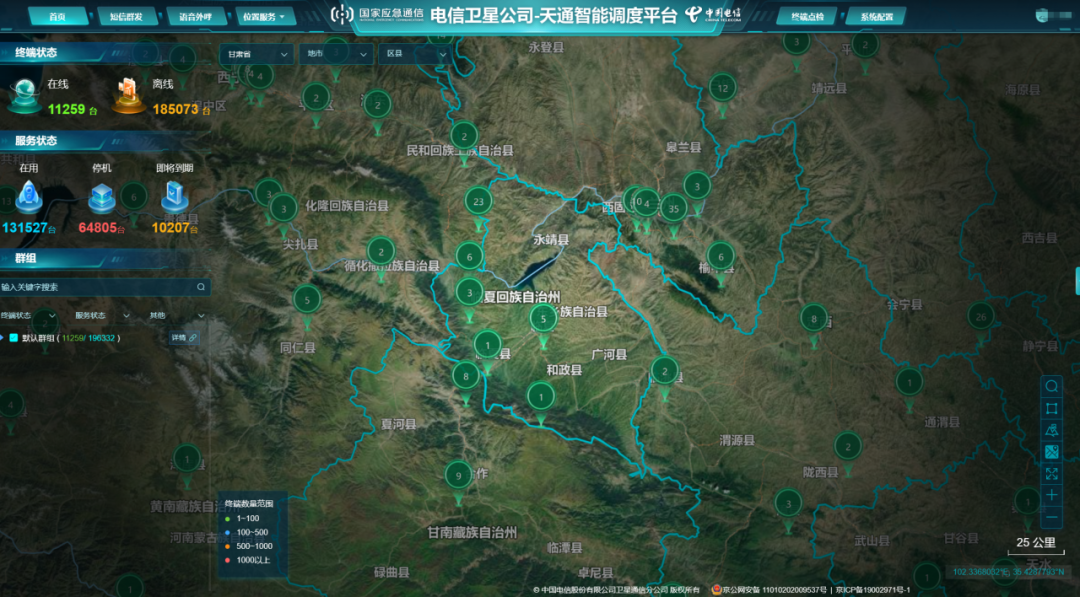Open the 语音外呼 menu
Screen dimensions: 1080x597
click(x=196, y=17)
